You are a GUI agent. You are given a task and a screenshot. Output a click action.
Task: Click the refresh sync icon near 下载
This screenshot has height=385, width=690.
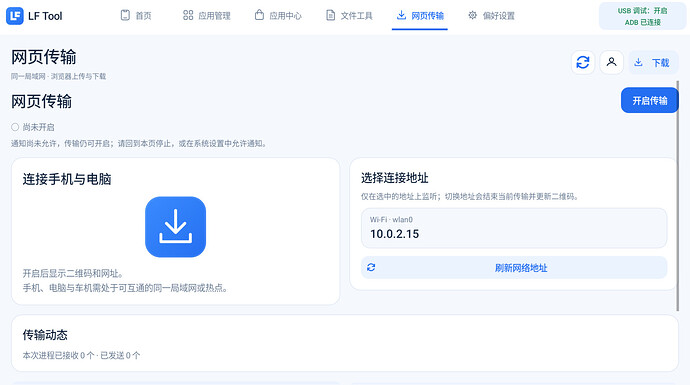click(x=583, y=62)
